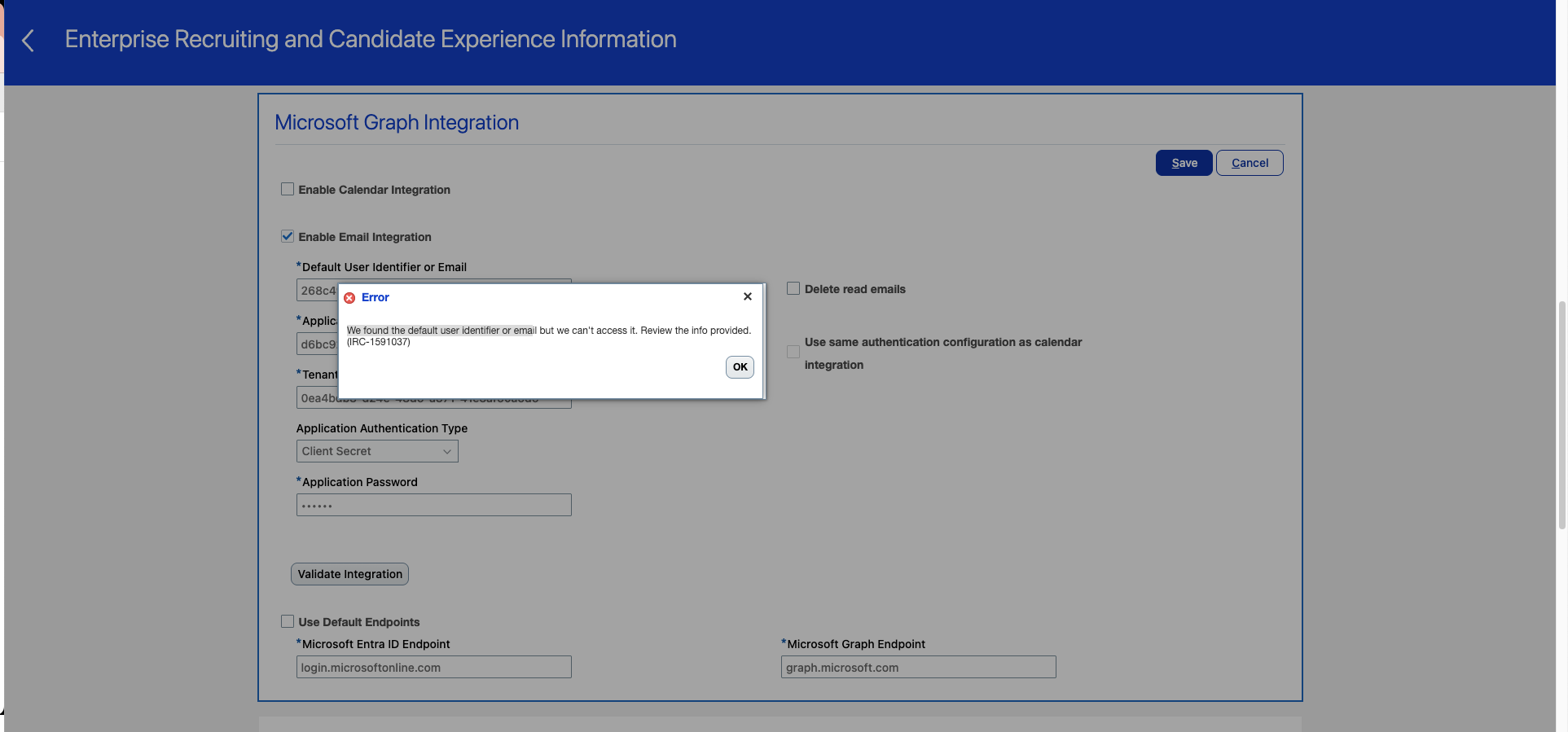Click the red error icon in dialog

(349, 298)
